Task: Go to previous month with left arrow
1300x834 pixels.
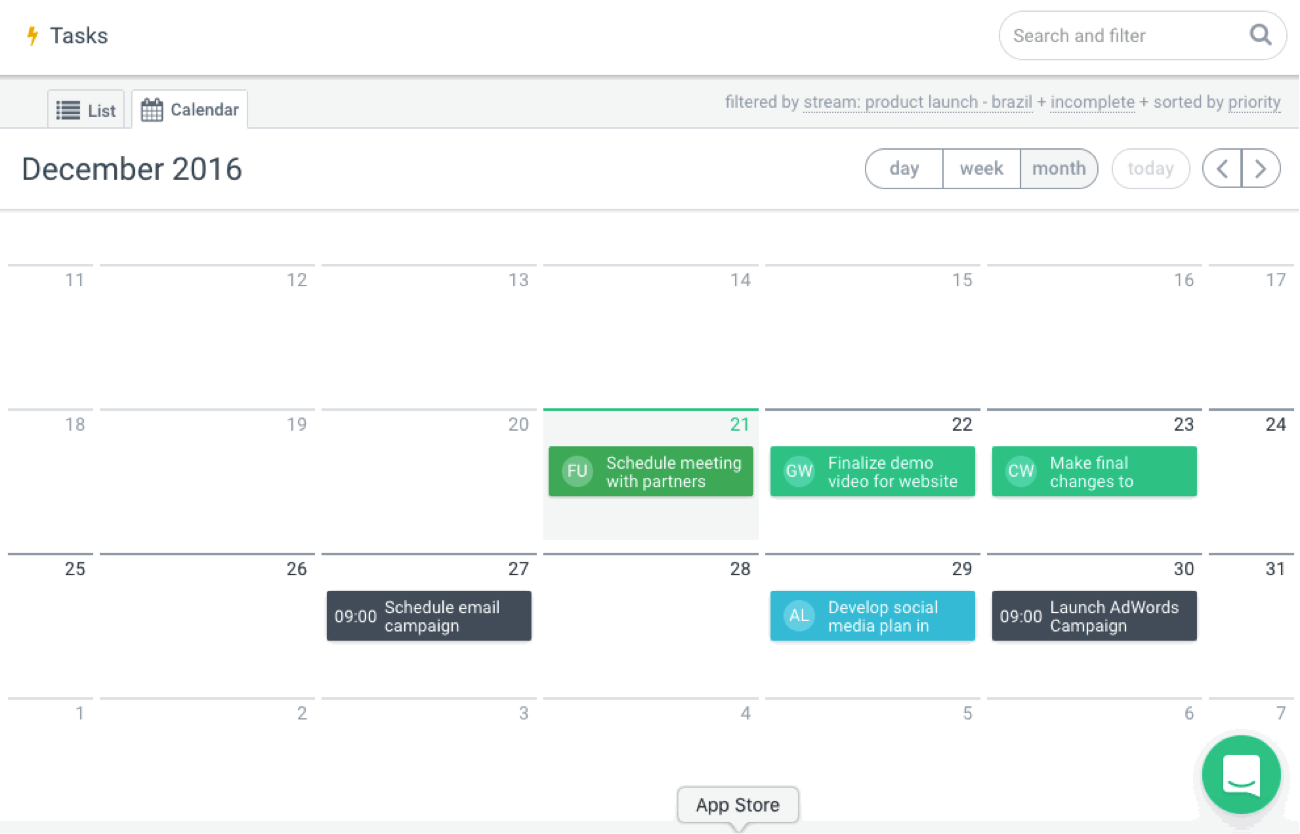Action: [1222, 169]
